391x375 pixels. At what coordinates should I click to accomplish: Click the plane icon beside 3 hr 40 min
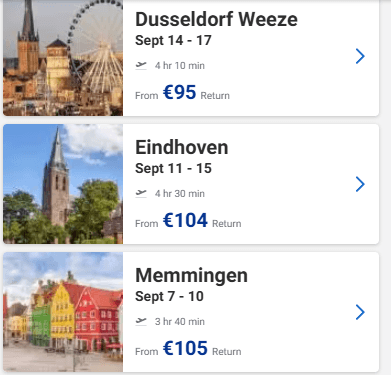click(141, 321)
